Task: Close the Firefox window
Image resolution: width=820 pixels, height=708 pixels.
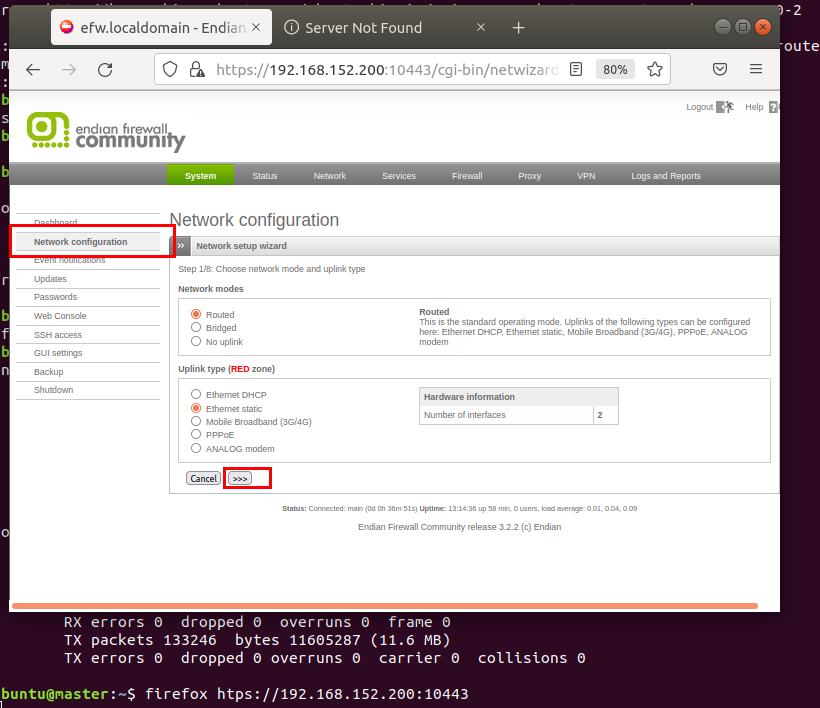Action: pyautogui.click(x=763, y=27)
